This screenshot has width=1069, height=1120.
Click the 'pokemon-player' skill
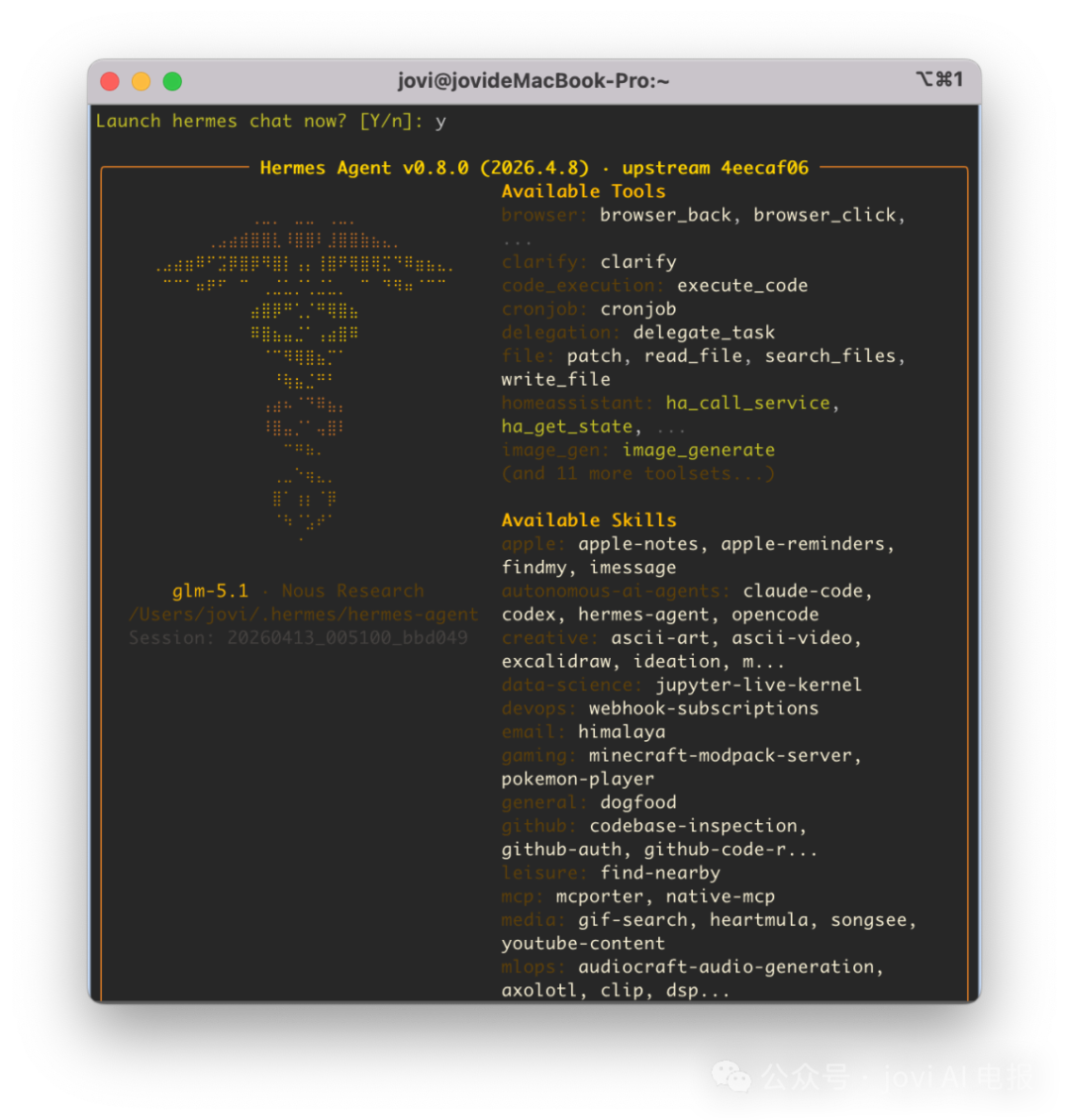[578, 779]
